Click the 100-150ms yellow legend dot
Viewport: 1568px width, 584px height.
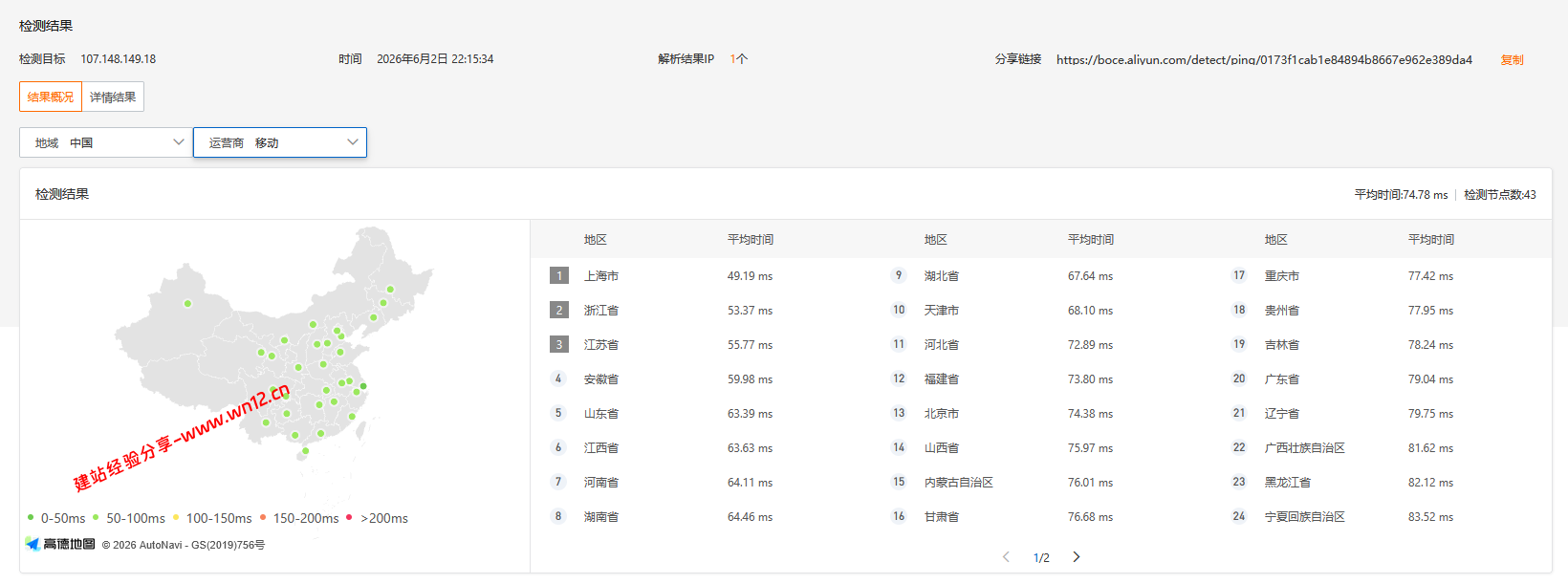tap(176, 517)
